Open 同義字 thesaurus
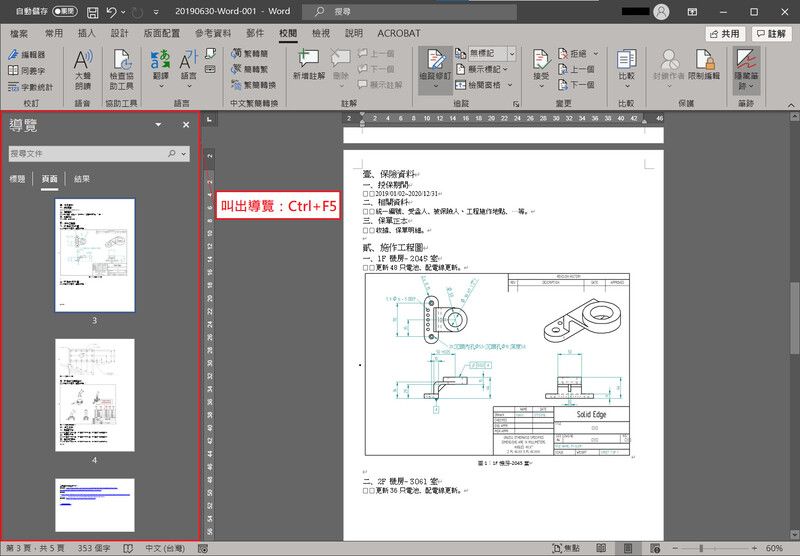Image resolution: width=800 pixels, height=556 pixels. click(27, 70)
